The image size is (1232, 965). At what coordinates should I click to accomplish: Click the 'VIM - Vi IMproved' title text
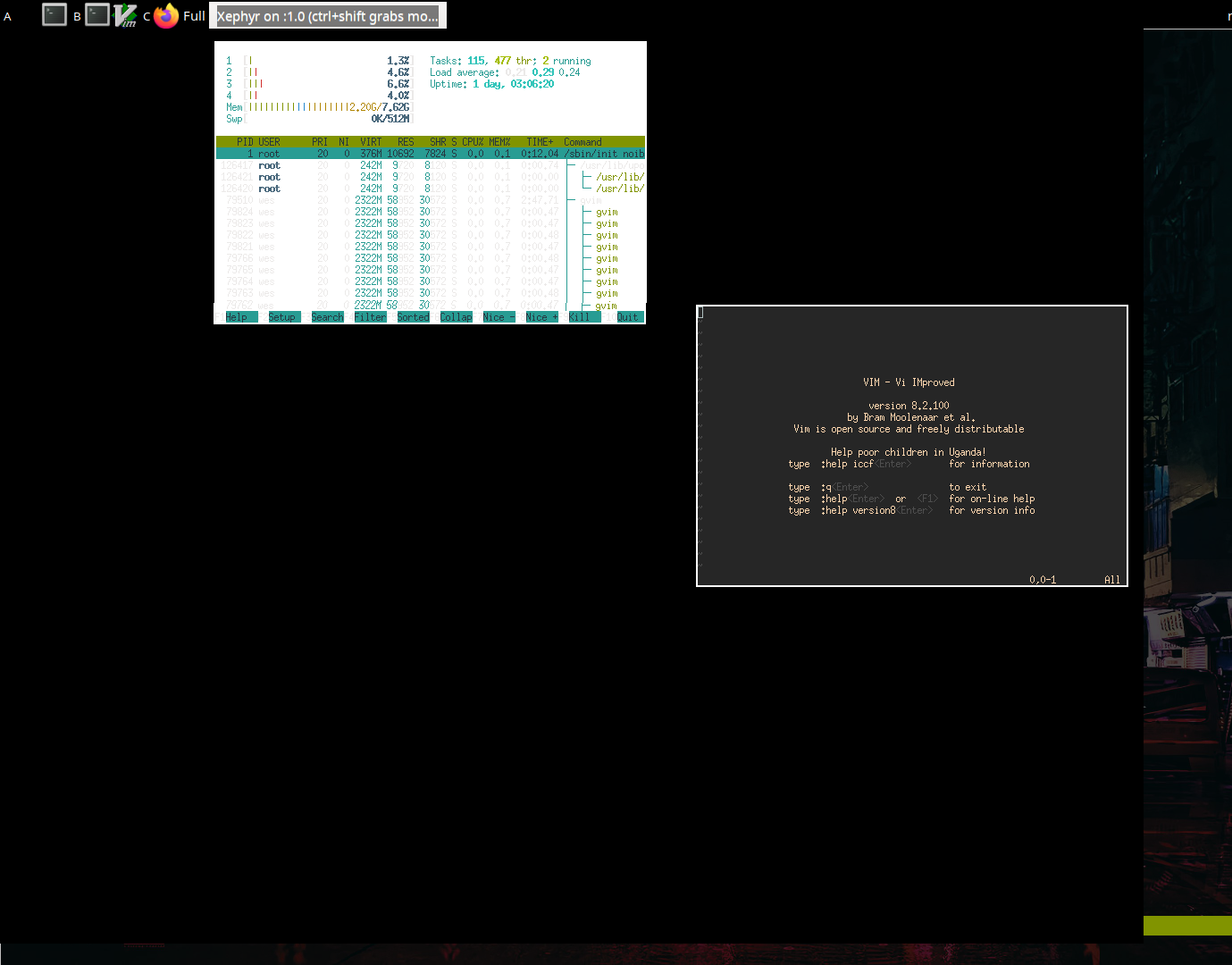pos(909,382)
